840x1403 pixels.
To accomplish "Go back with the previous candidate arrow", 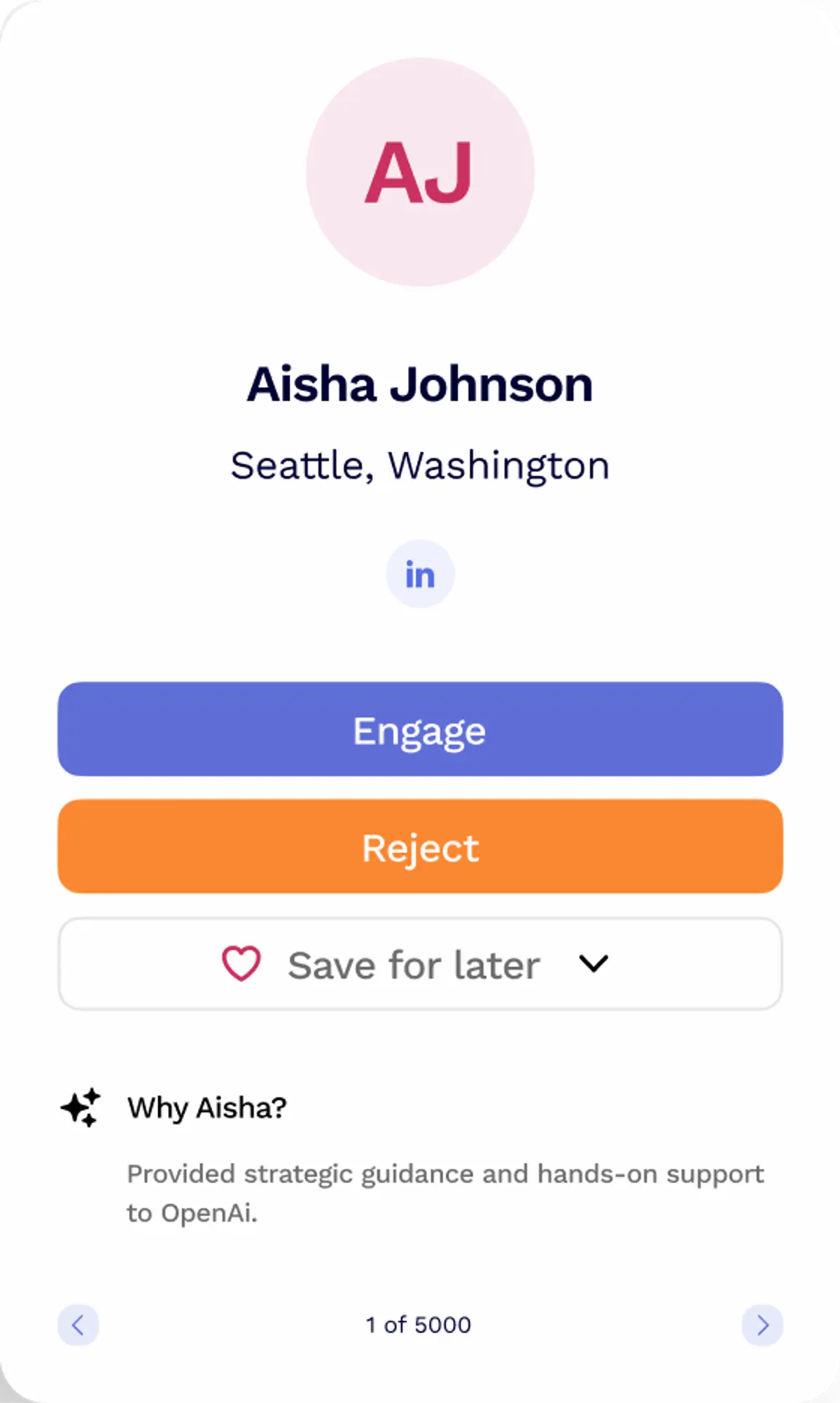I will click(x=78, y=1325).
